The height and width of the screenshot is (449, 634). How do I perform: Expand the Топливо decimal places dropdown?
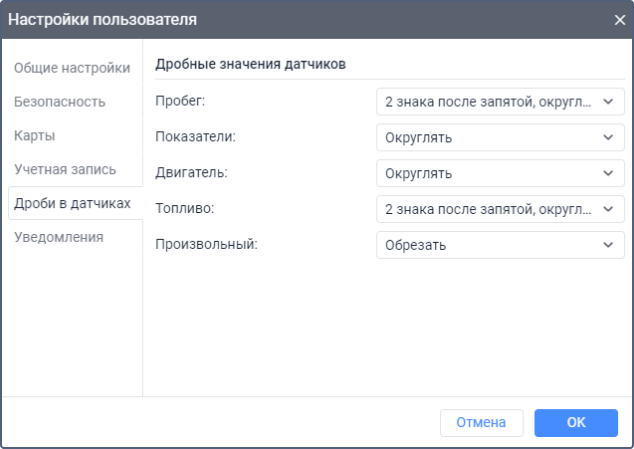(499, 209)
